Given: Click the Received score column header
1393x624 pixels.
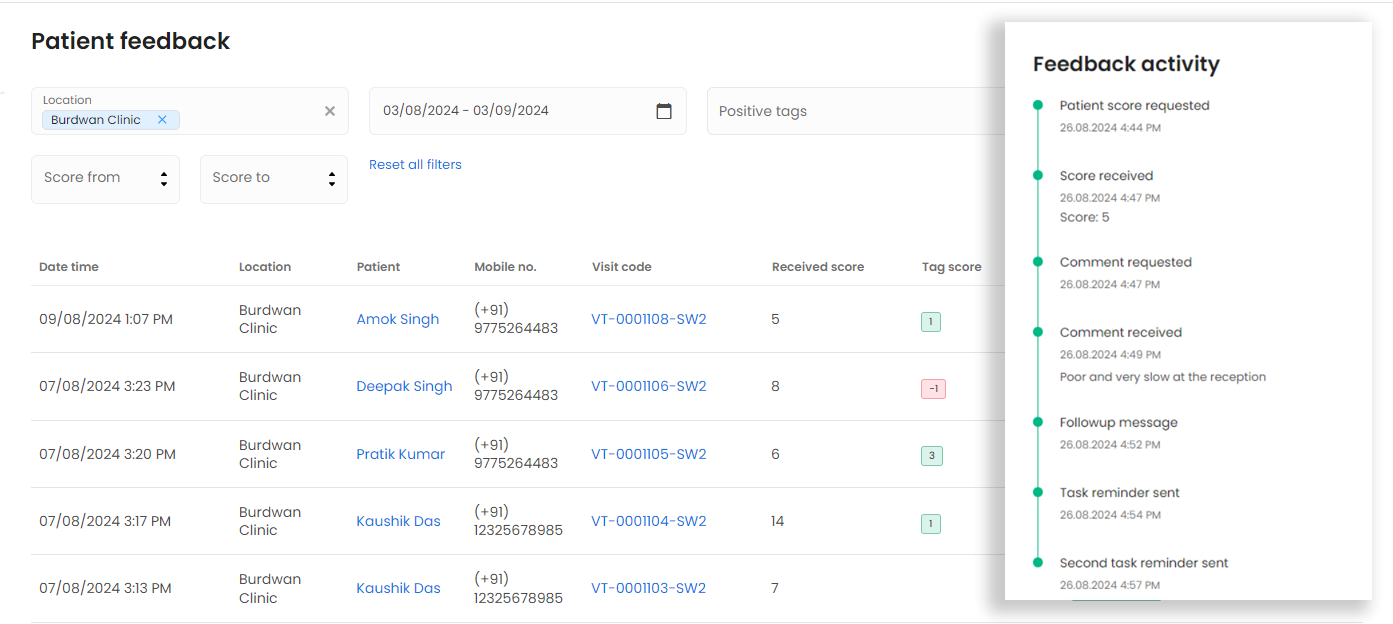Looking at the screenshot, I should pos(817,267).
